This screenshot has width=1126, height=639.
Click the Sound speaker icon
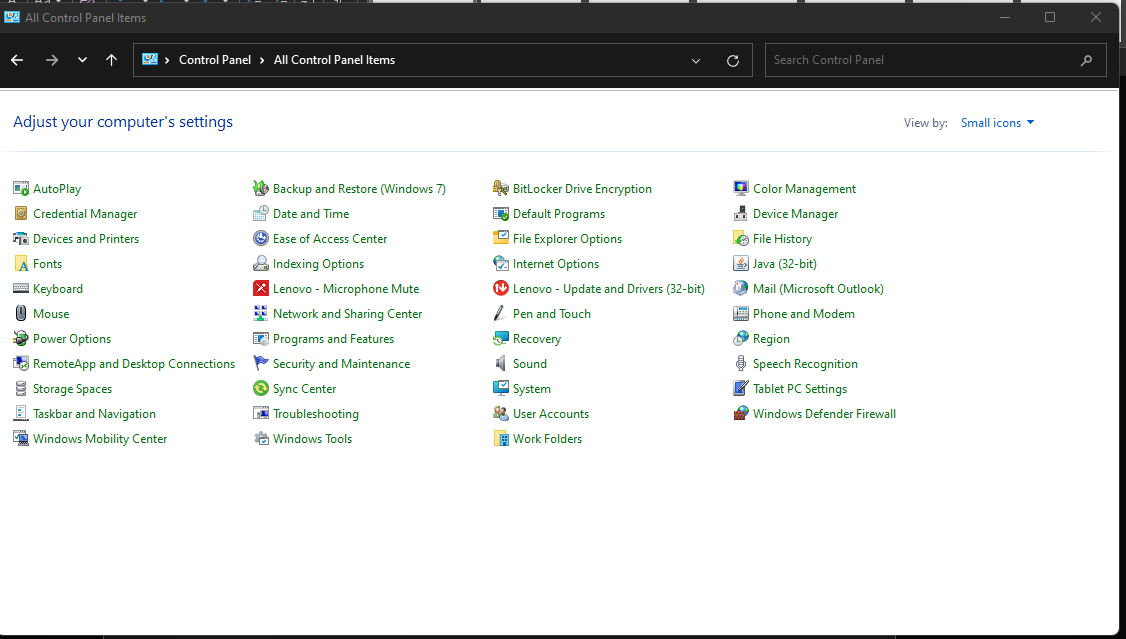click(x=501, y=364)
